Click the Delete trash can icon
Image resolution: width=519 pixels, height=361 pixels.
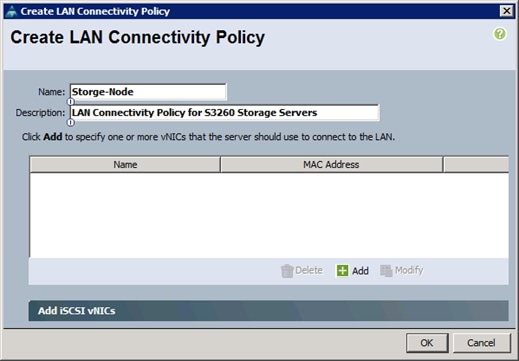pos(287,271)
